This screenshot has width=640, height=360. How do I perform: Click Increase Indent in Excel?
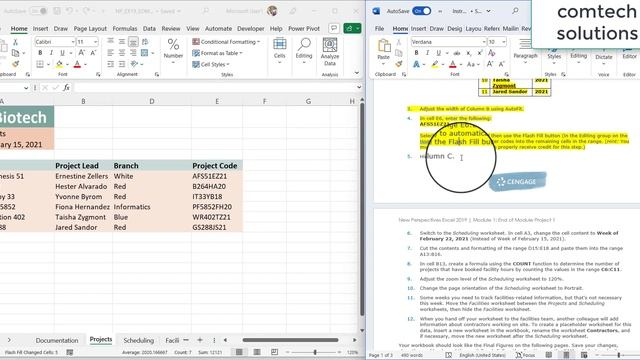click(122, 64)
